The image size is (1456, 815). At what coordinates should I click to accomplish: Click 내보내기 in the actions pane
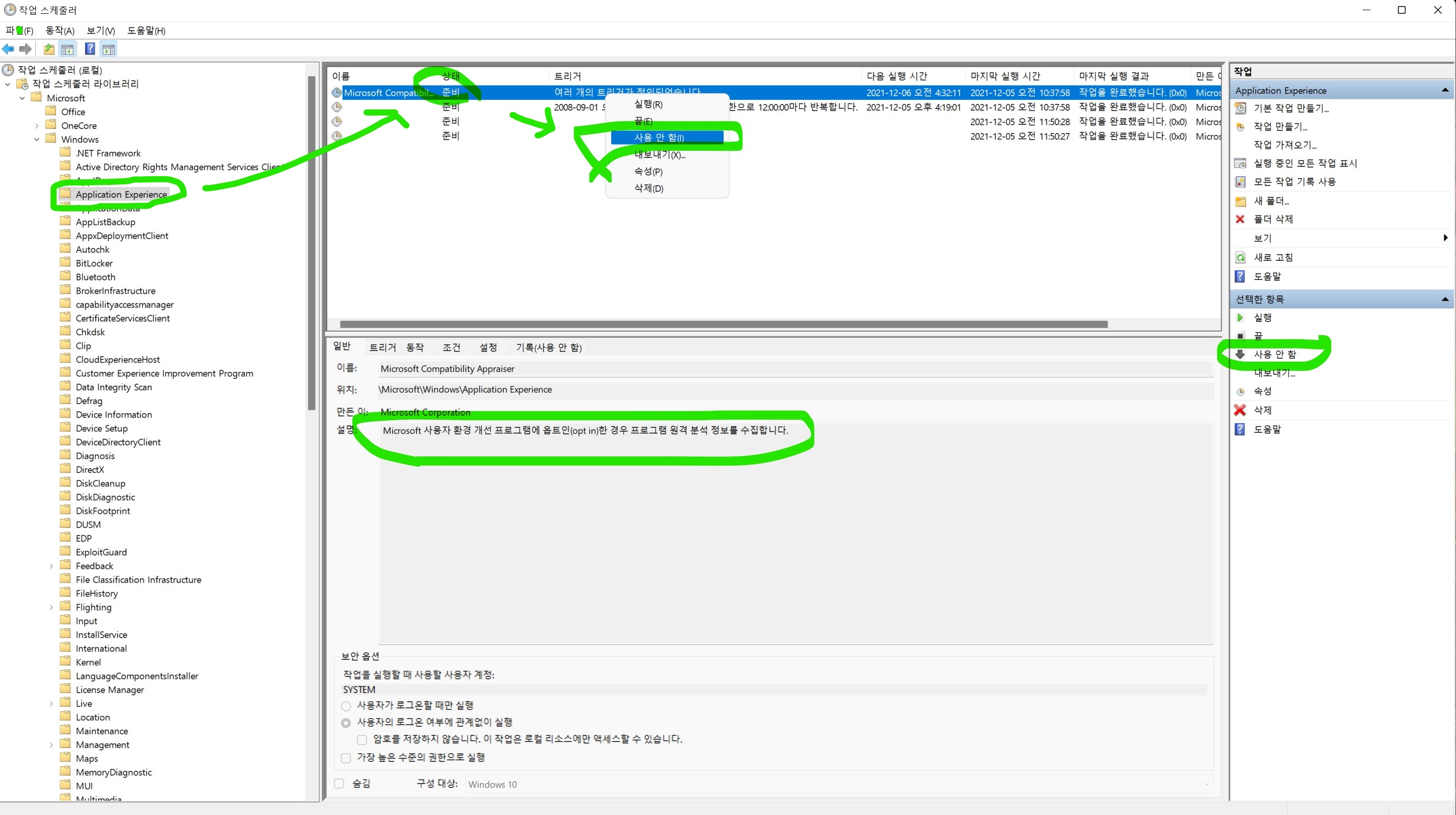1274,372
